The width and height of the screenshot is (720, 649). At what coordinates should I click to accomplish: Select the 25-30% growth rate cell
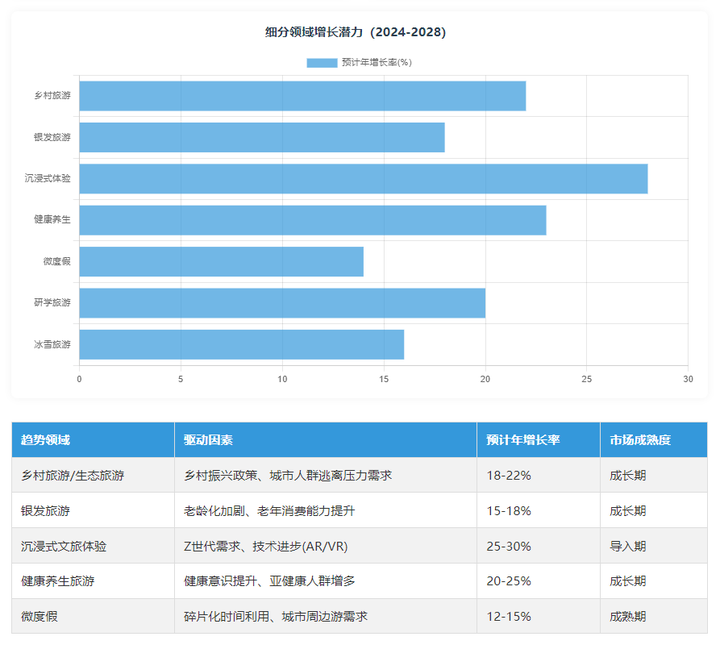[x=539, y=546]
